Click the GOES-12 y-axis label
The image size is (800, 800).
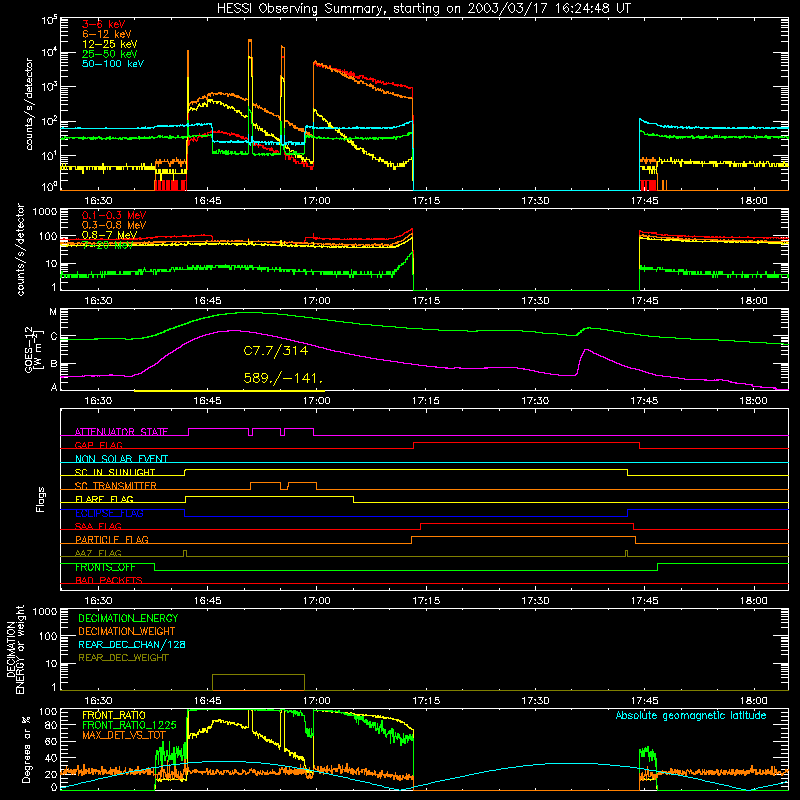tap(33, 350)
